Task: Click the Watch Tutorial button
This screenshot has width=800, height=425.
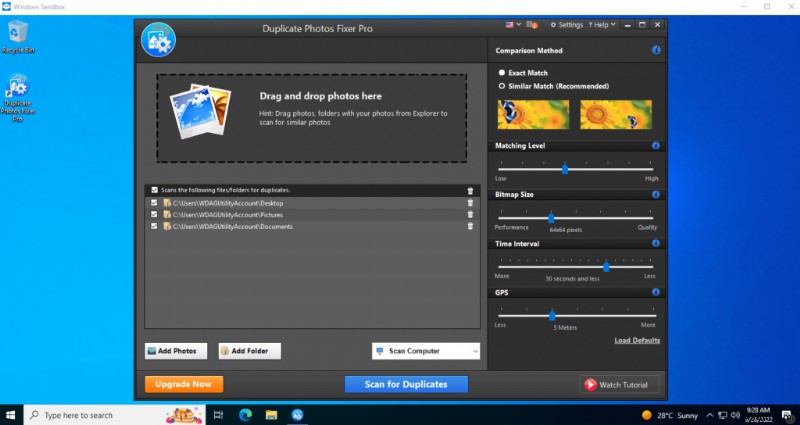Action: point(619,385)
